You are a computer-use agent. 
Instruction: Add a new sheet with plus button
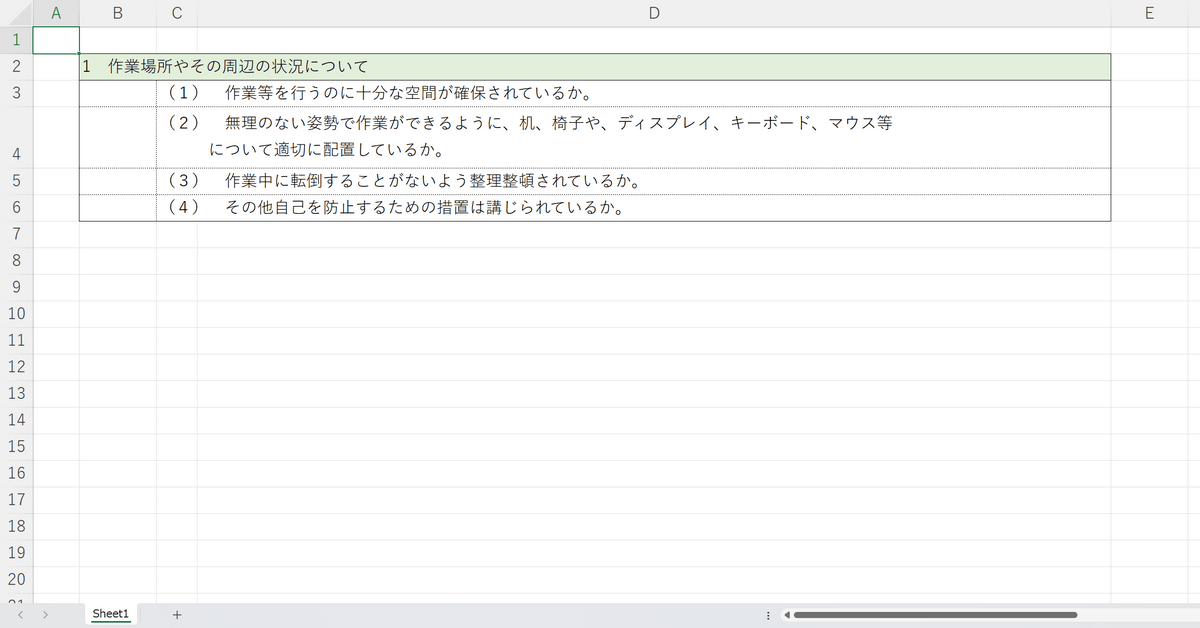tap(177, 614)
